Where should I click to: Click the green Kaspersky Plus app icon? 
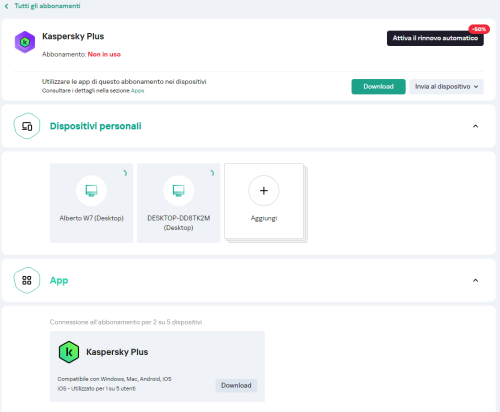click(69, 352)
